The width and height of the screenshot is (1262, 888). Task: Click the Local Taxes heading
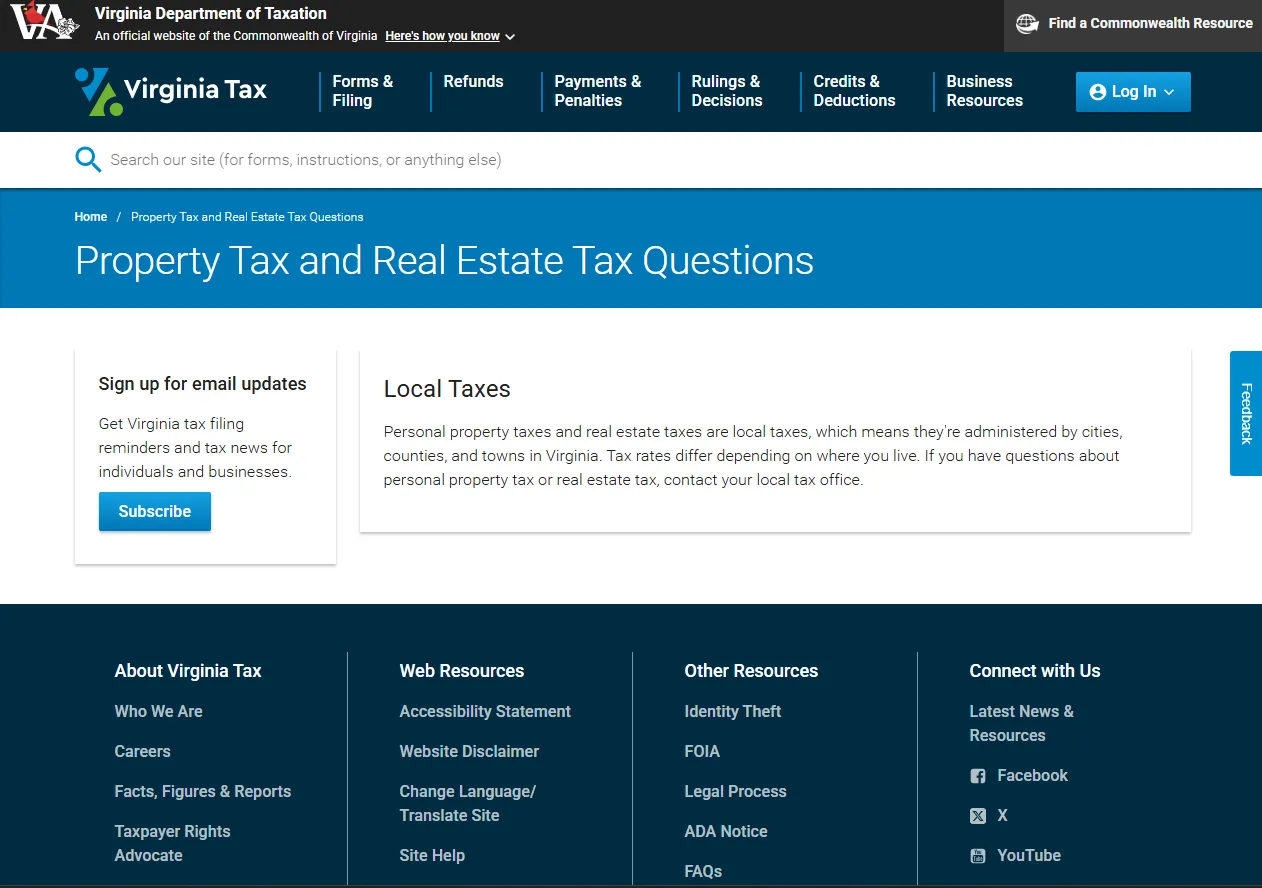(447, 389)
